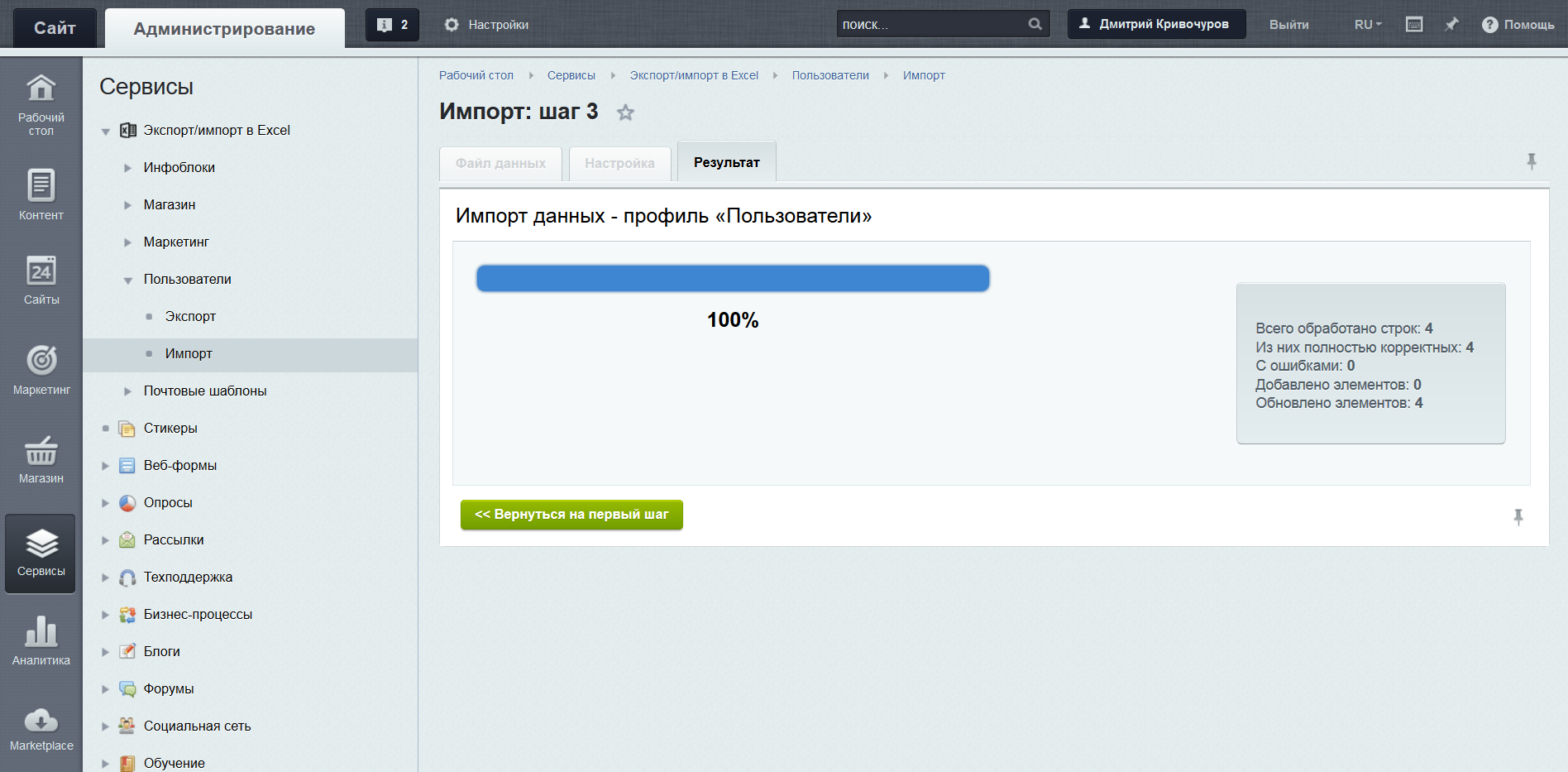Expand the Инфоблоки tree node

click(128, 168)
